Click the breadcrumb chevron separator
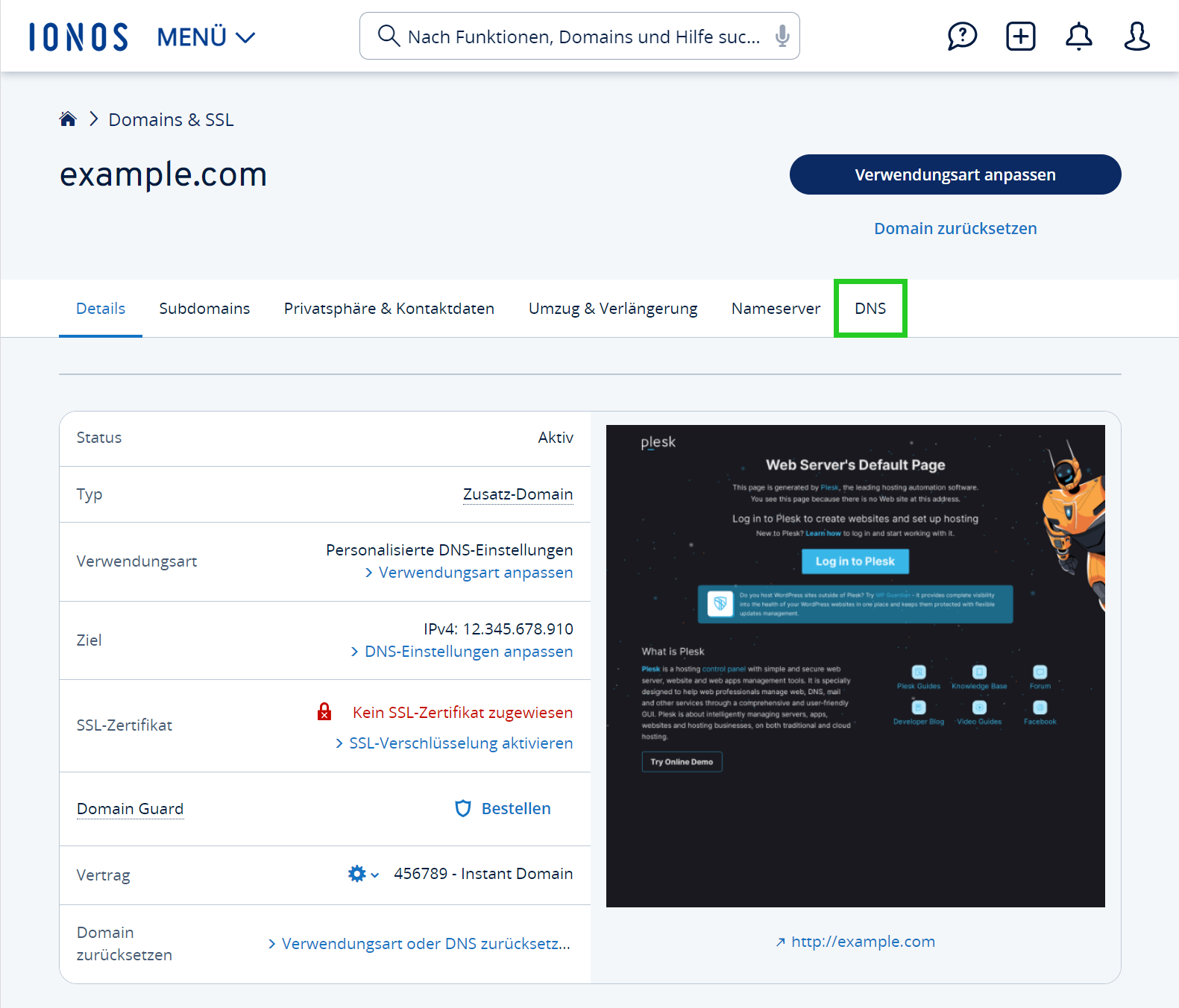The height and width of the screenshot is (1008, 1179). 93,119
